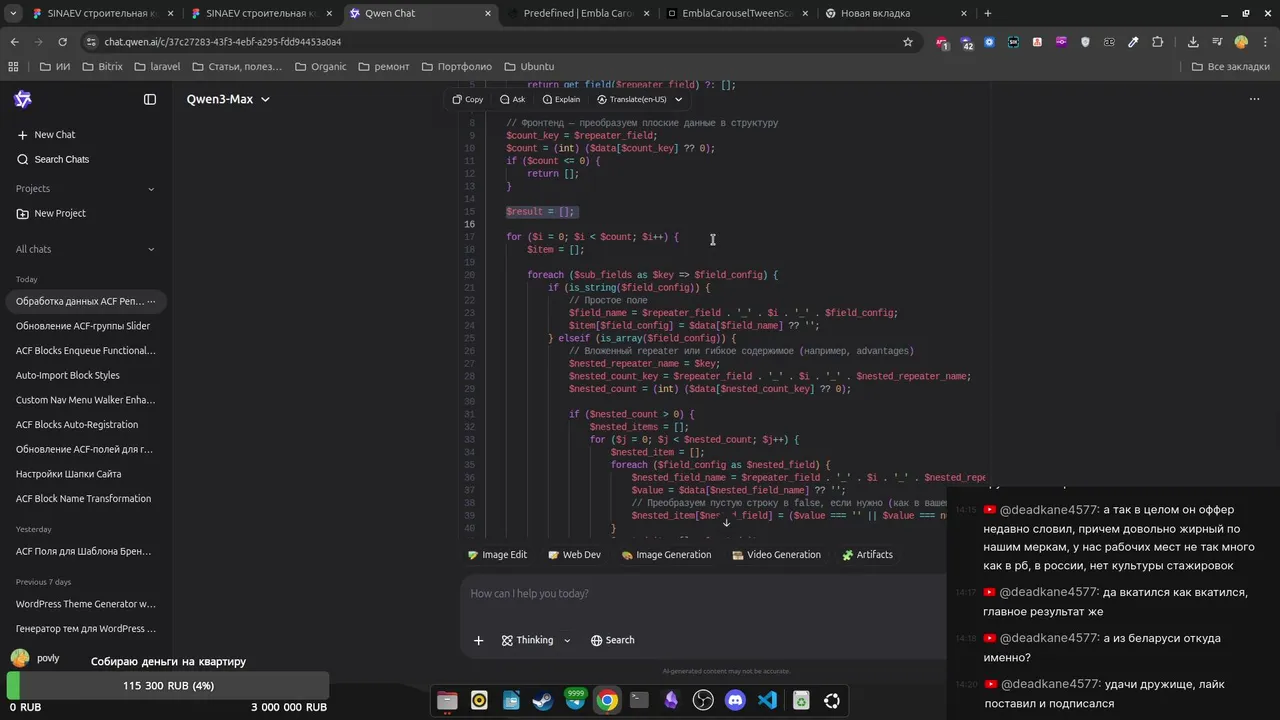1280x720 pixels.
Task: Open the Все закладки folder
Action: [x=1231, y=67]
